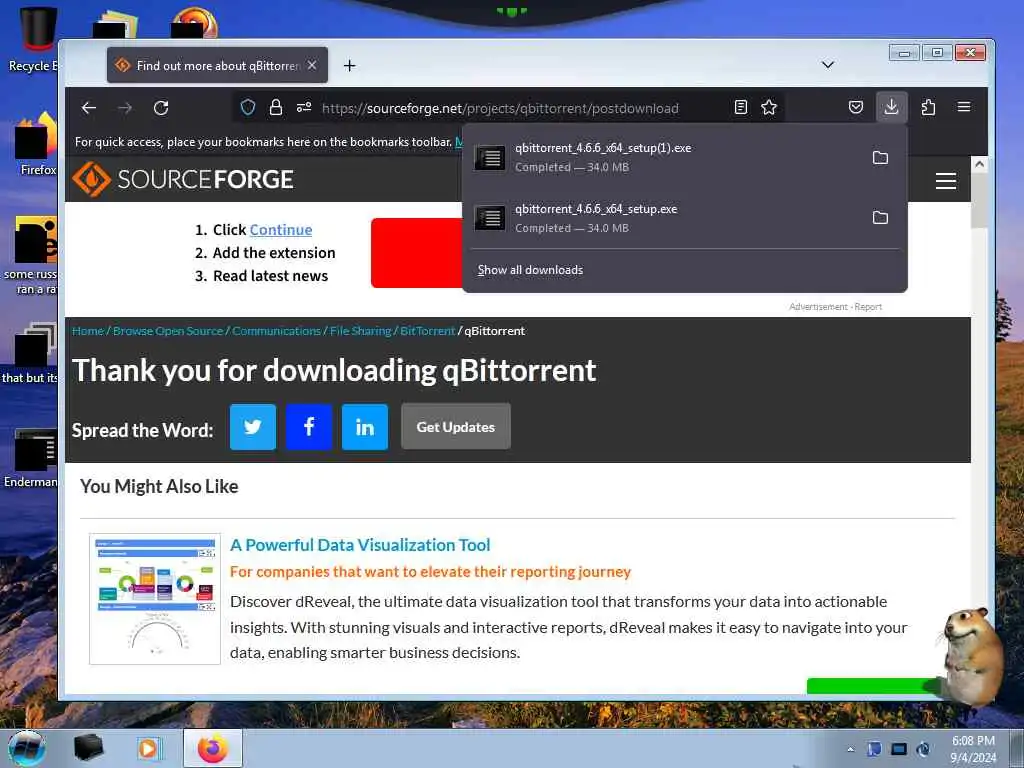Save page to Pocket icon
The image size is (1024, 768).
tap(856, 107)
